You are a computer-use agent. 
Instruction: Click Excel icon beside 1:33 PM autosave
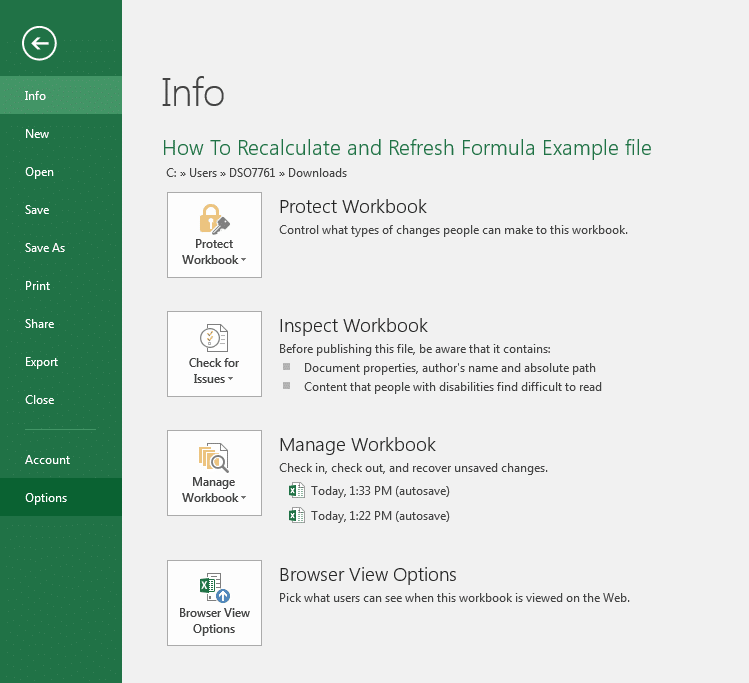tap(296, 490)
